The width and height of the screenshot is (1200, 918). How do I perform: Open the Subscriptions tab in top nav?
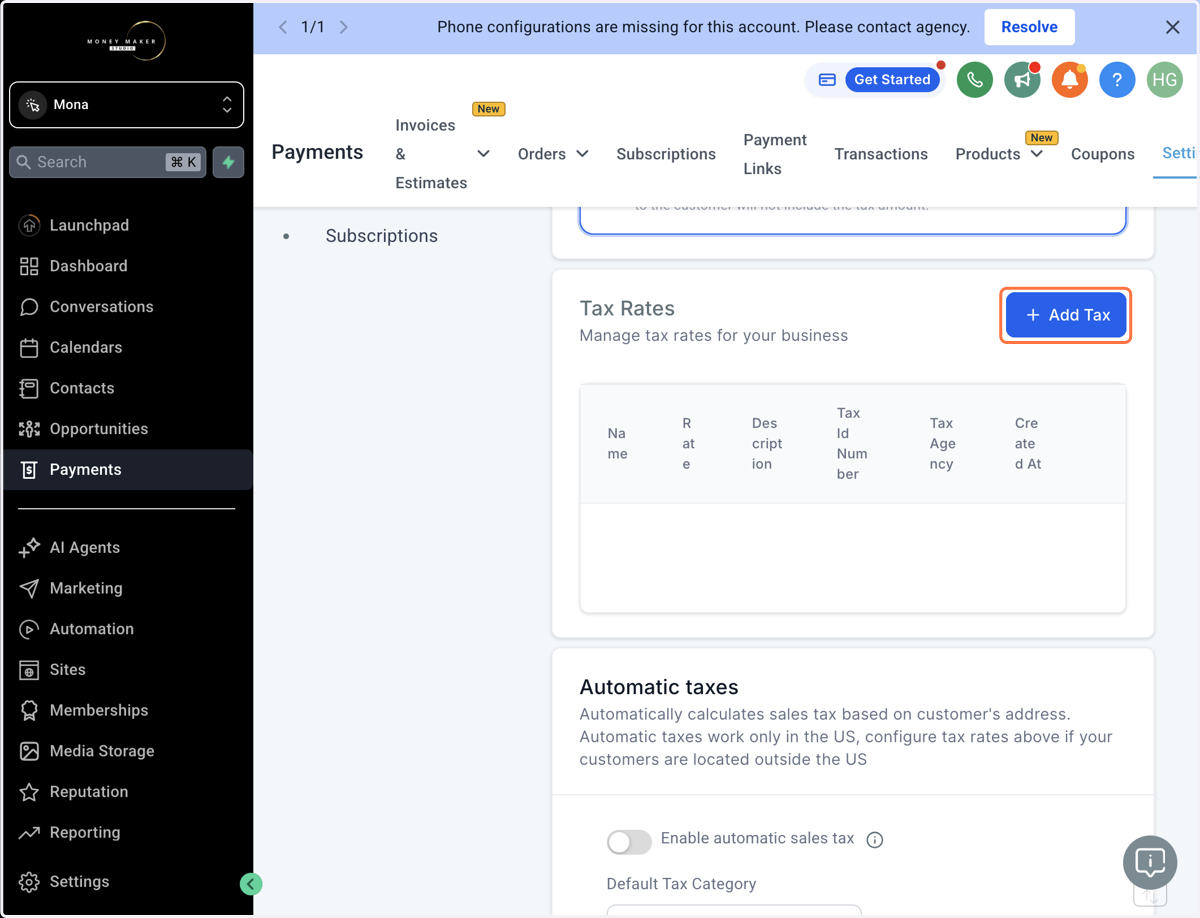point(666,154)
